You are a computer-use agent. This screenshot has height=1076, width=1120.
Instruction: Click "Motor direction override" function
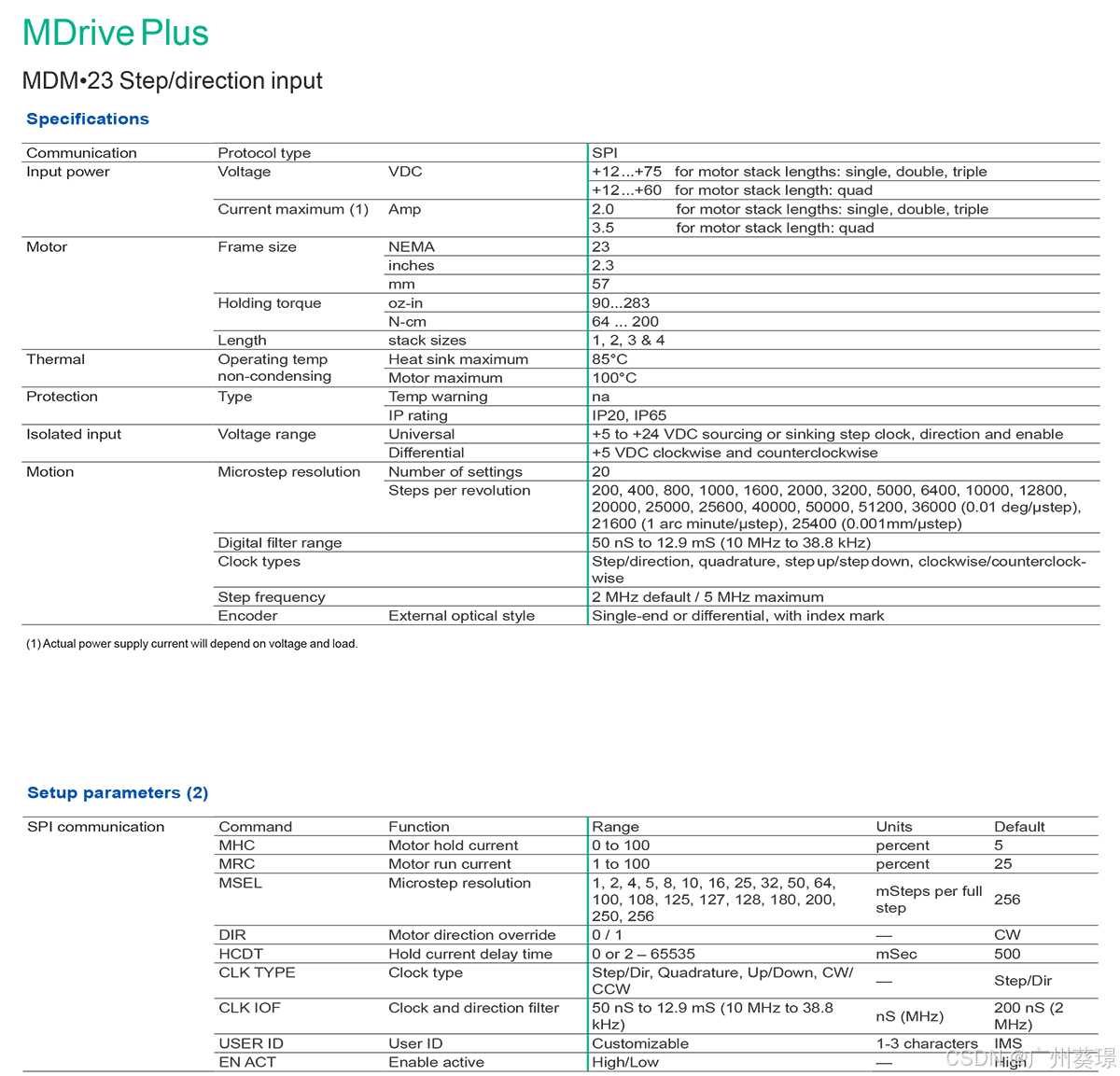point(472,935)
